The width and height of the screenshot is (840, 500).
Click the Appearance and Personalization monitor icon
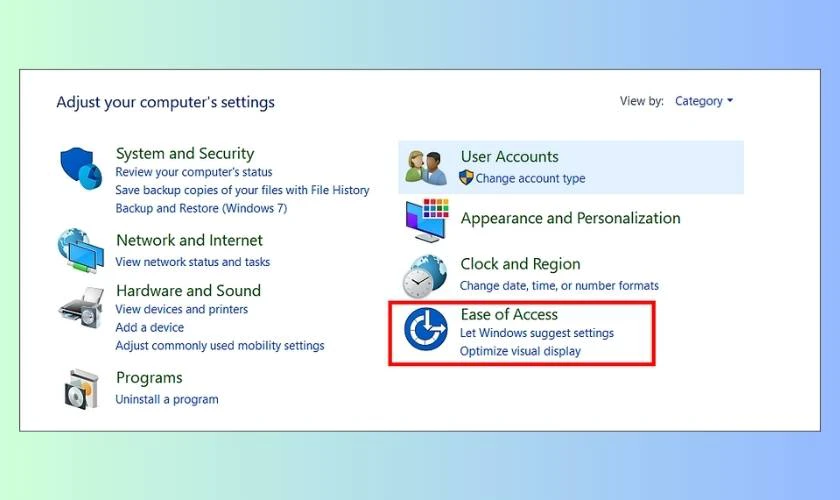(x=427, y=220)
